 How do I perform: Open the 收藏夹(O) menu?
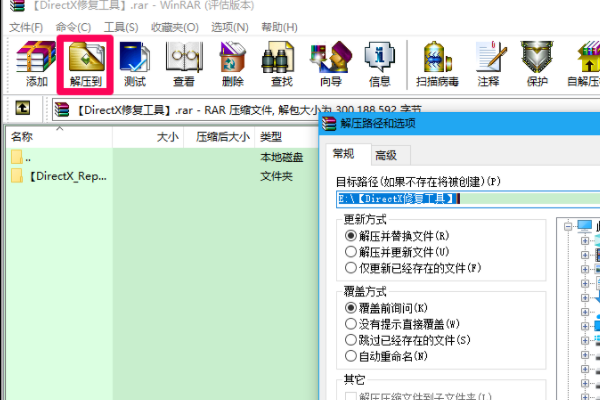pos(174,27)
